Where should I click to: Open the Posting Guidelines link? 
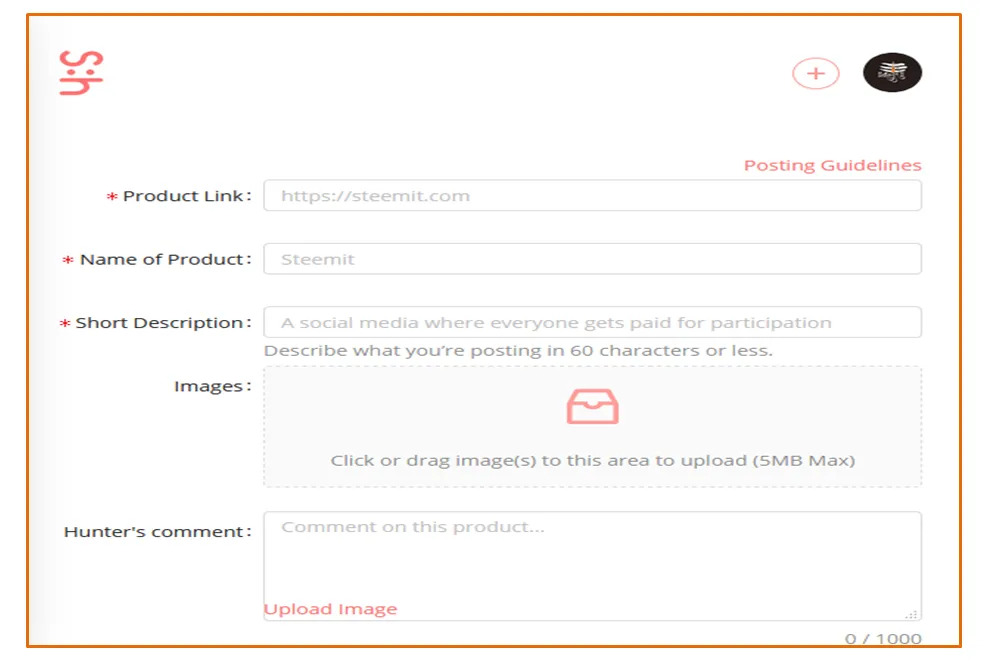832,166
